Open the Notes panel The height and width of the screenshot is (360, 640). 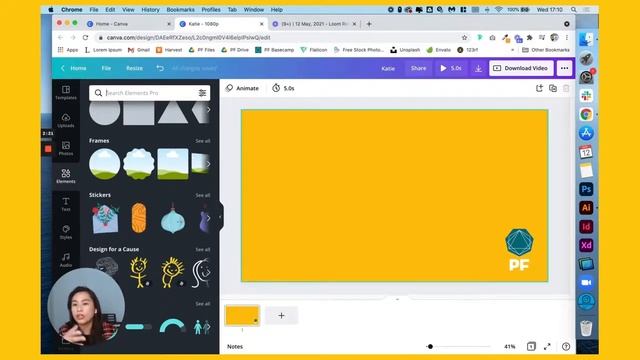click(x=235, y=347)
